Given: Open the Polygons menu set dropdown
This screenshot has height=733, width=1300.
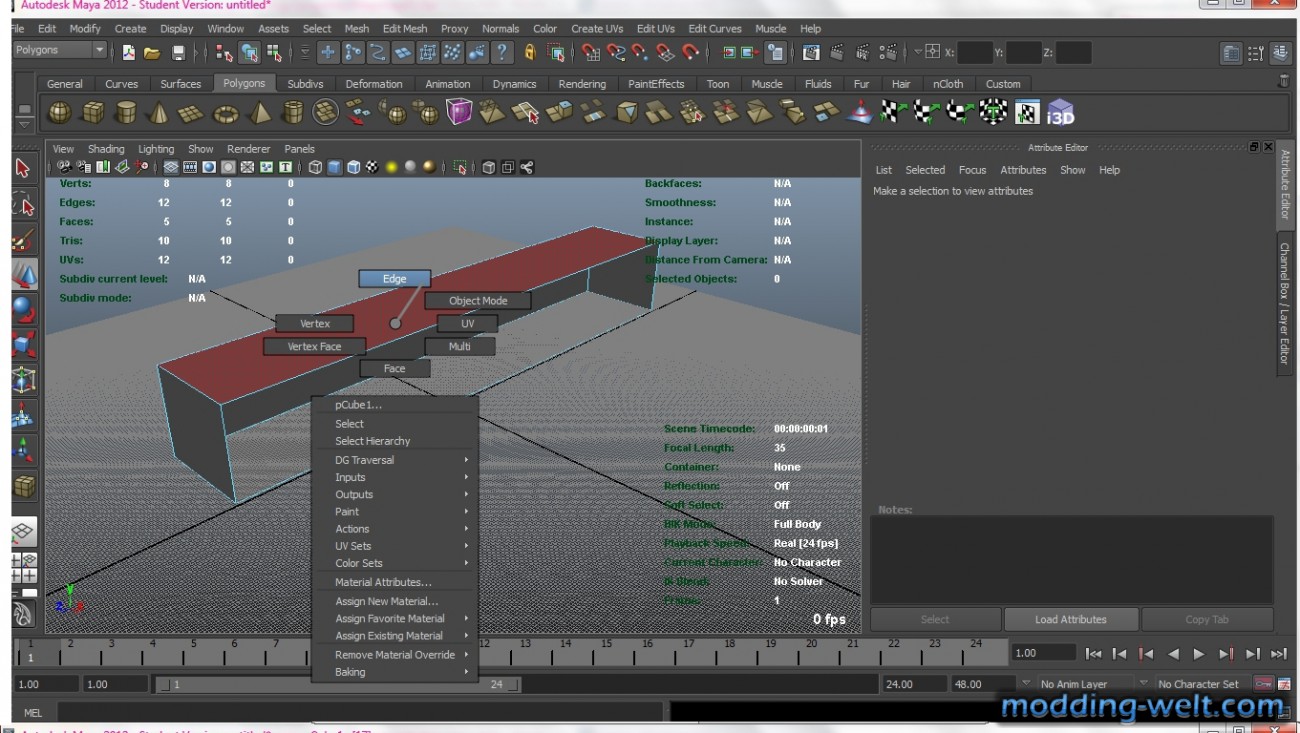Looking at the screenshot, I should click(59, 50).
